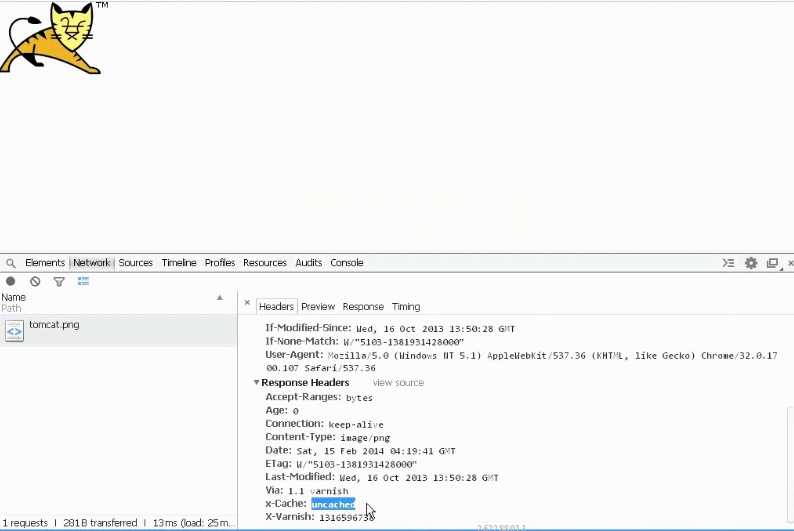
Task: Show the console drawer icon
Action: coord(728,263)
